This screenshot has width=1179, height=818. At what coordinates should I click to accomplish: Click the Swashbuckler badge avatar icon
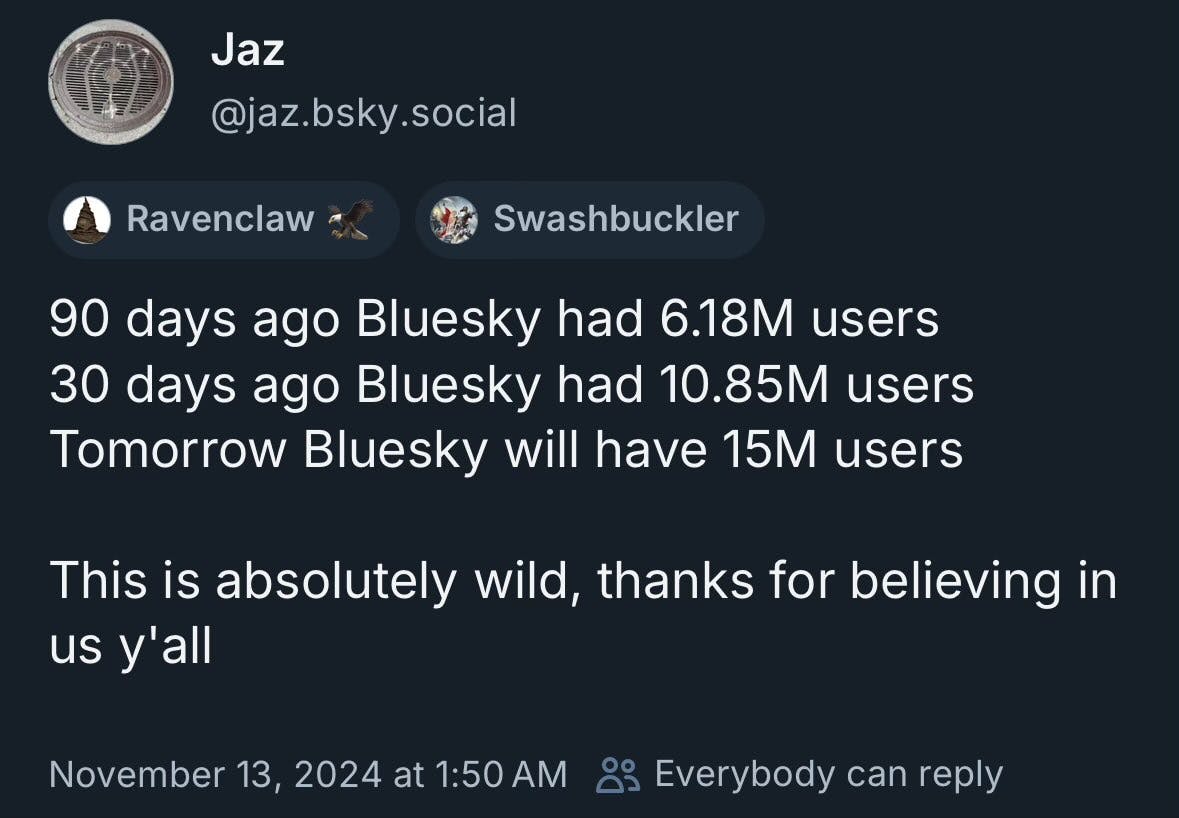click(x=454, y=219)
